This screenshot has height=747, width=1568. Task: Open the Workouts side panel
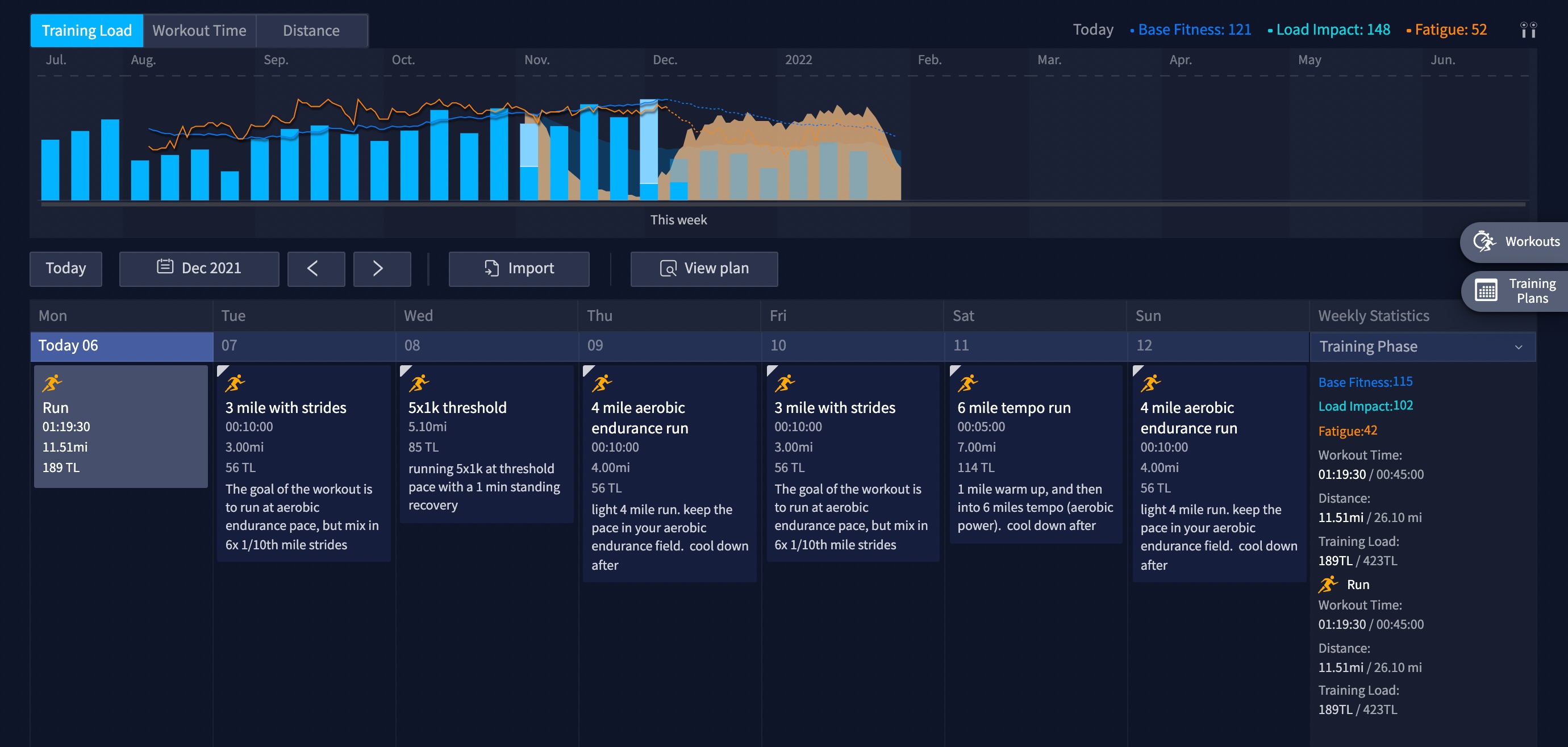click(1515, 241)
